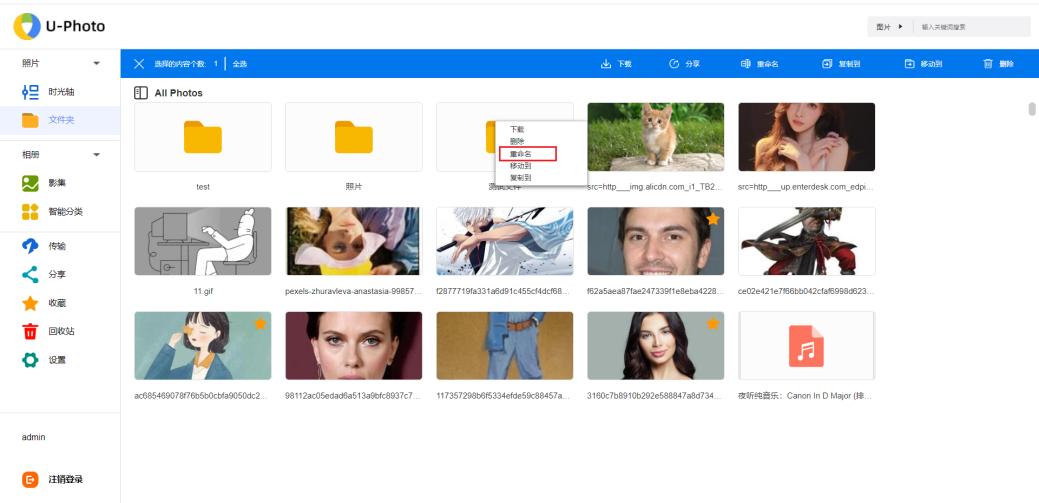
Task: Toggle favorite star on the illustrated girl image
Action: point(260,324)
